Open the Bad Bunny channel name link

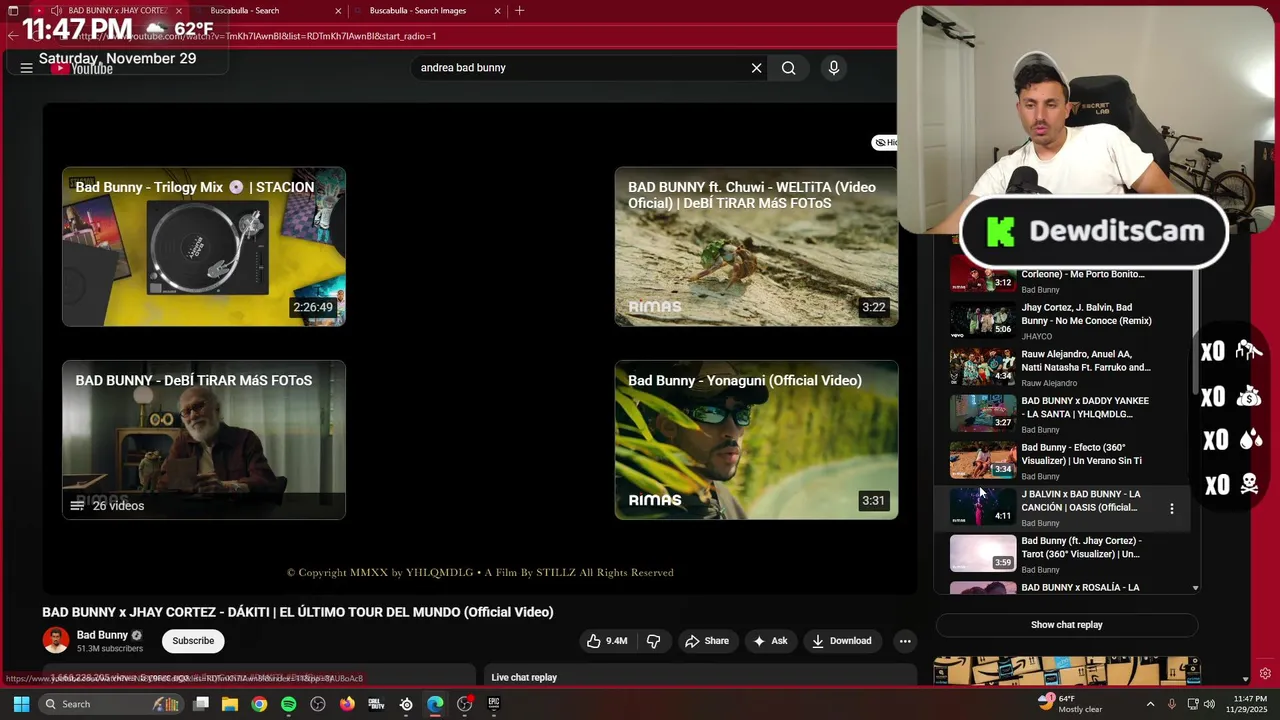point(102,635)
